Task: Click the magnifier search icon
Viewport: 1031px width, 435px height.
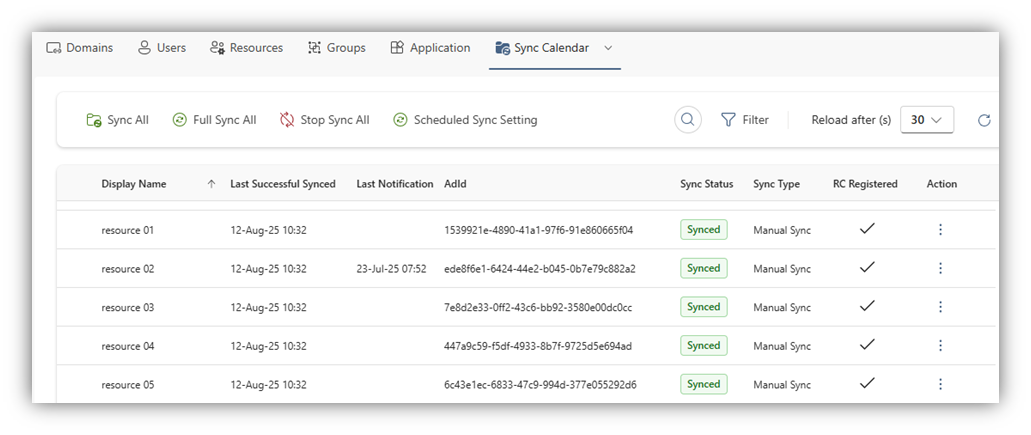Action: [x=688, y=120]
